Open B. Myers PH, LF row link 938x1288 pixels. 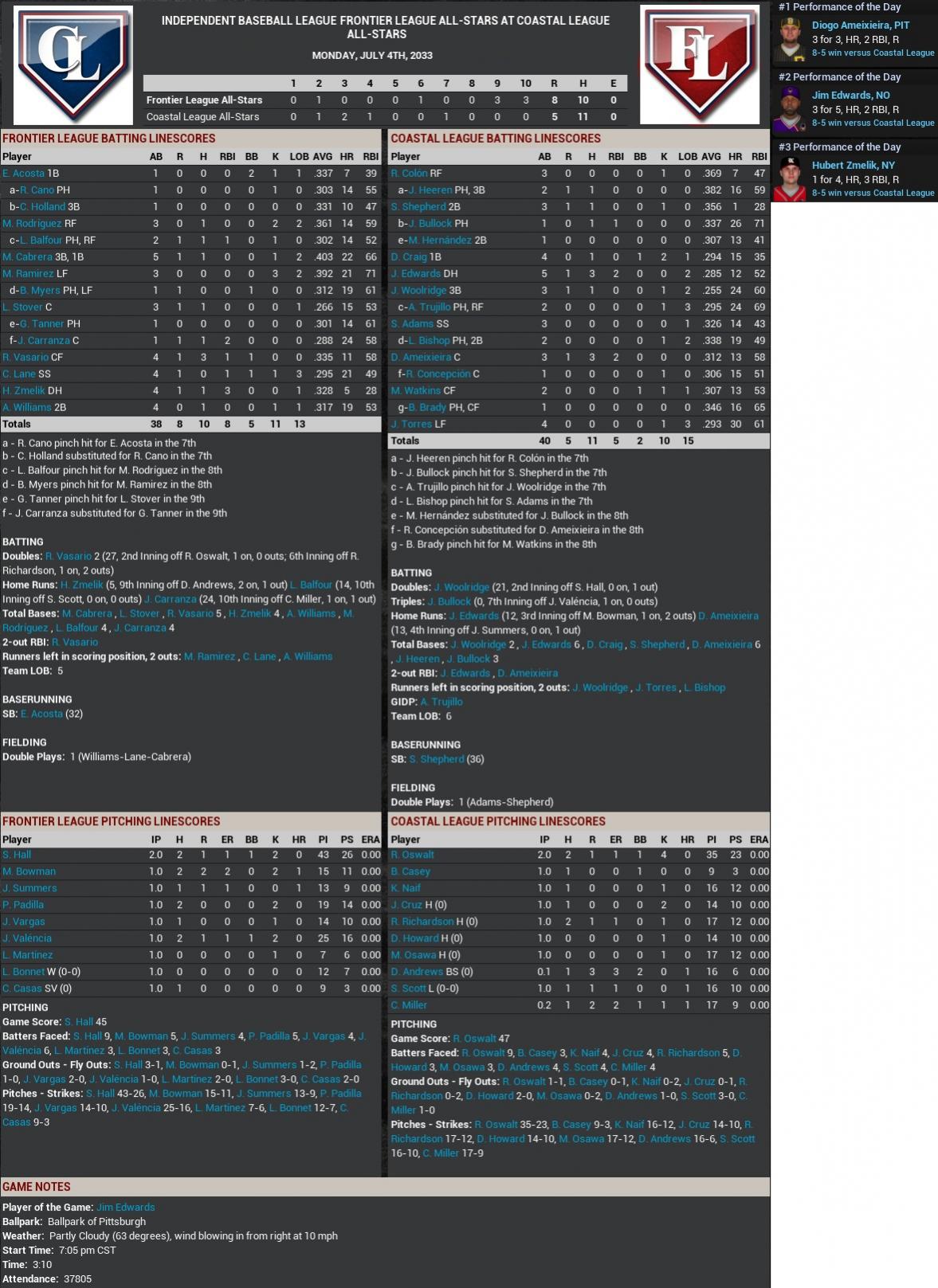(40, 290)
